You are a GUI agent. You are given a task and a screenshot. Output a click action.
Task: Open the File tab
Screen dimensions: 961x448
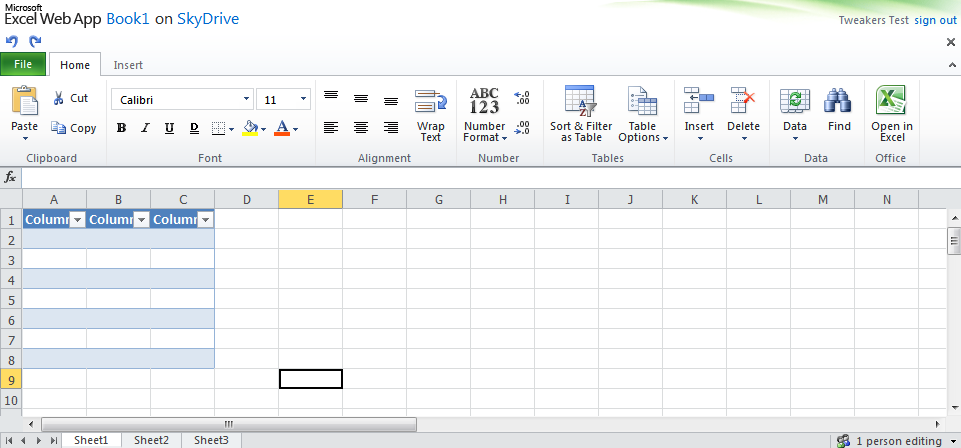[x=23, y=64]
